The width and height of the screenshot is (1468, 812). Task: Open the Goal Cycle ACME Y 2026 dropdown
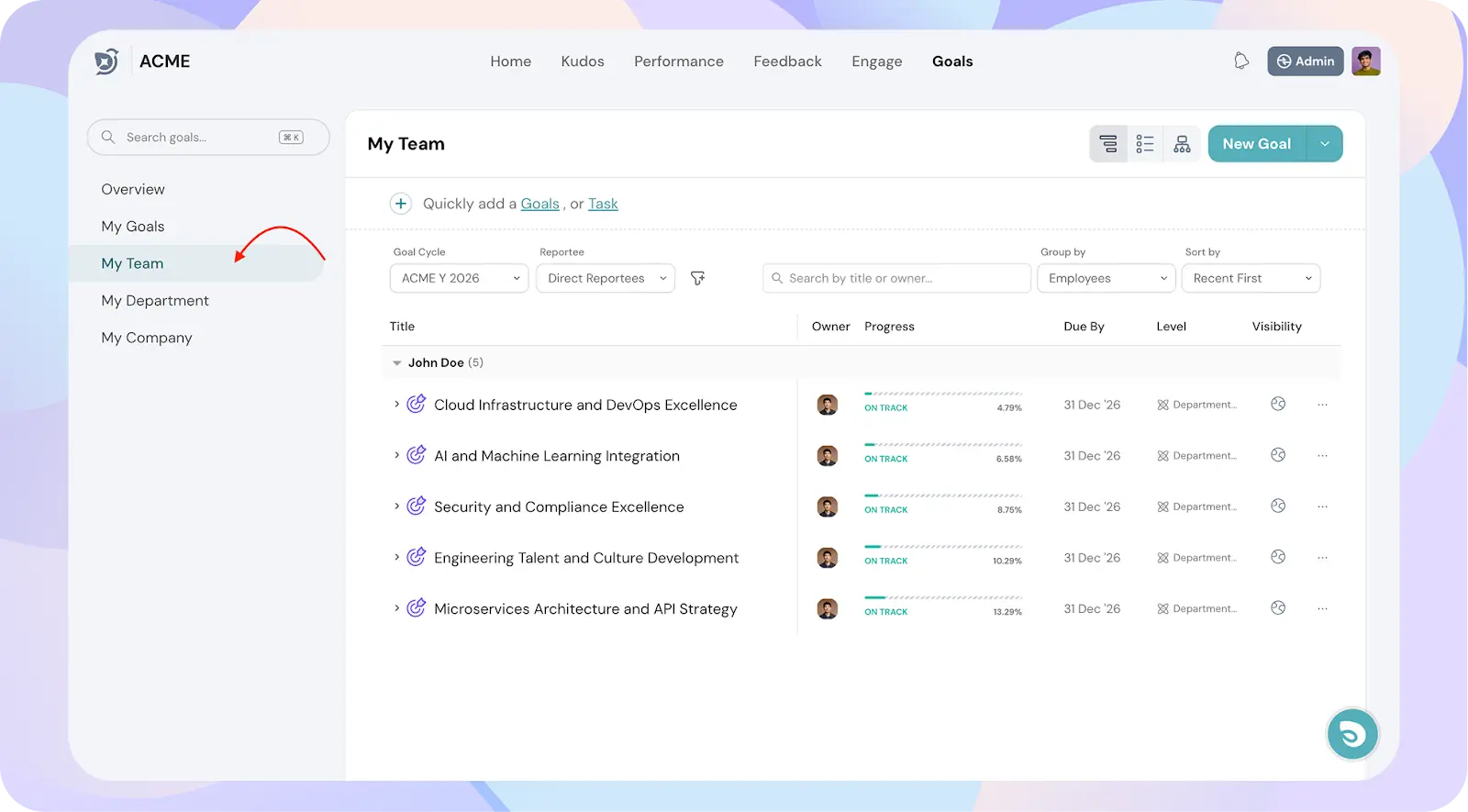(459, 278)
